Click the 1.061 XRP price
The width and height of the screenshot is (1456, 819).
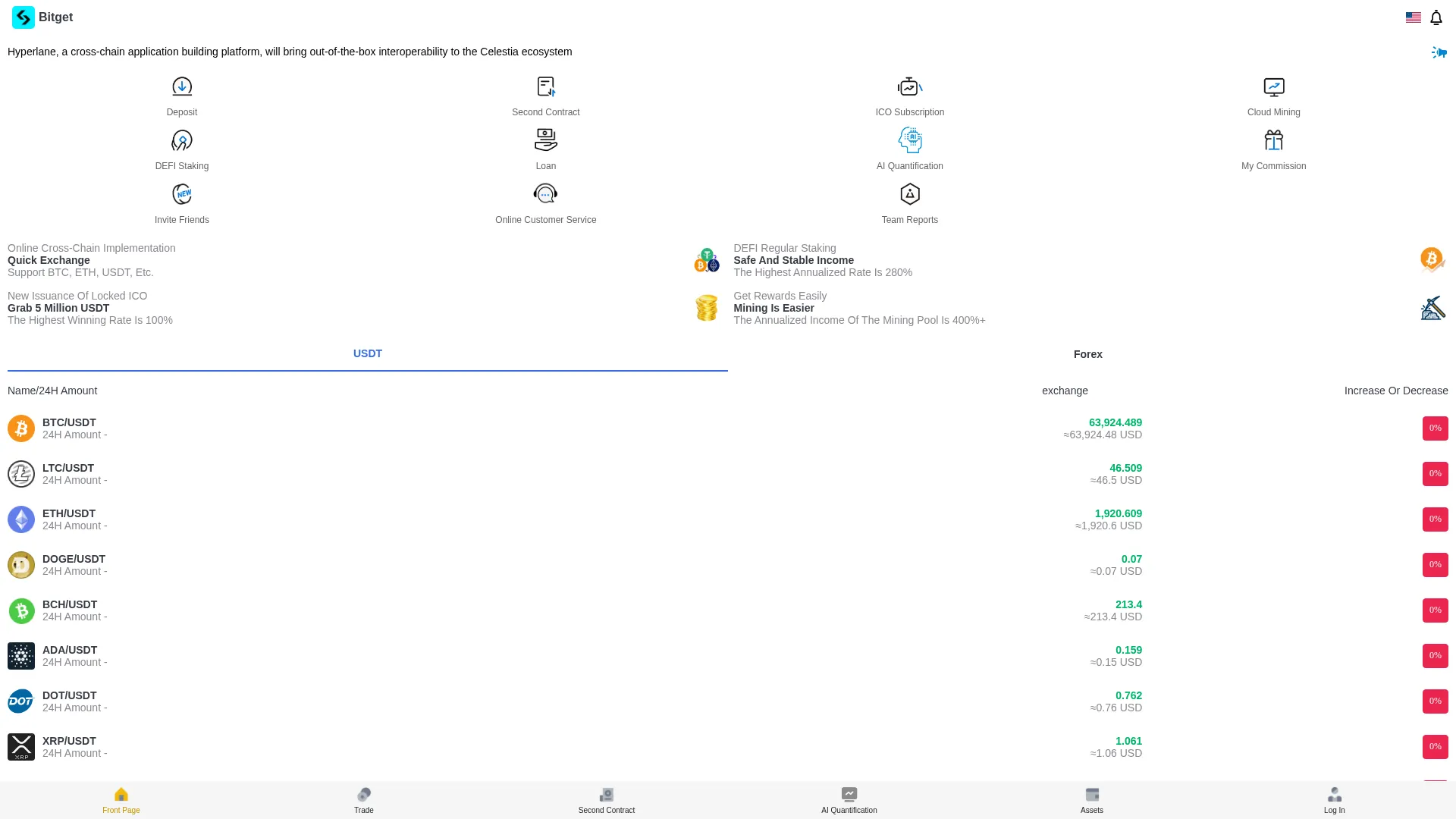[1128, 741]
